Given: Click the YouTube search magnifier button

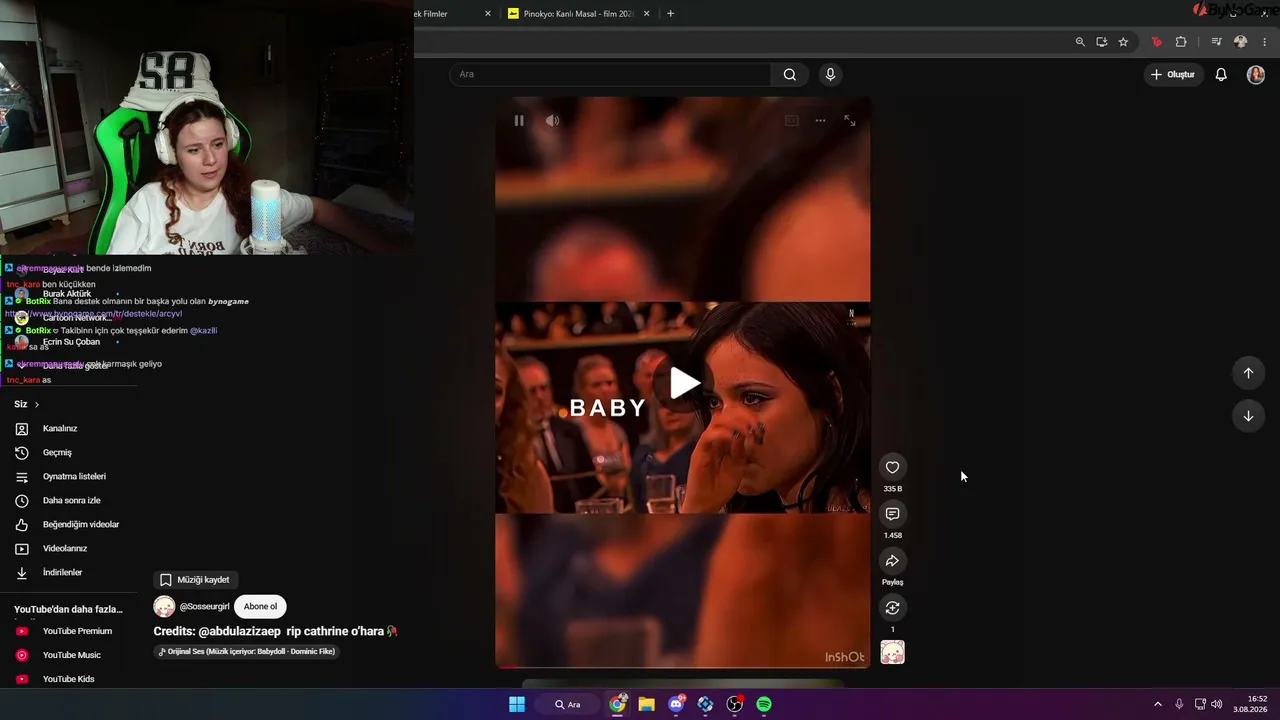Looking at the screenshot, I should [x=790, y=74].
